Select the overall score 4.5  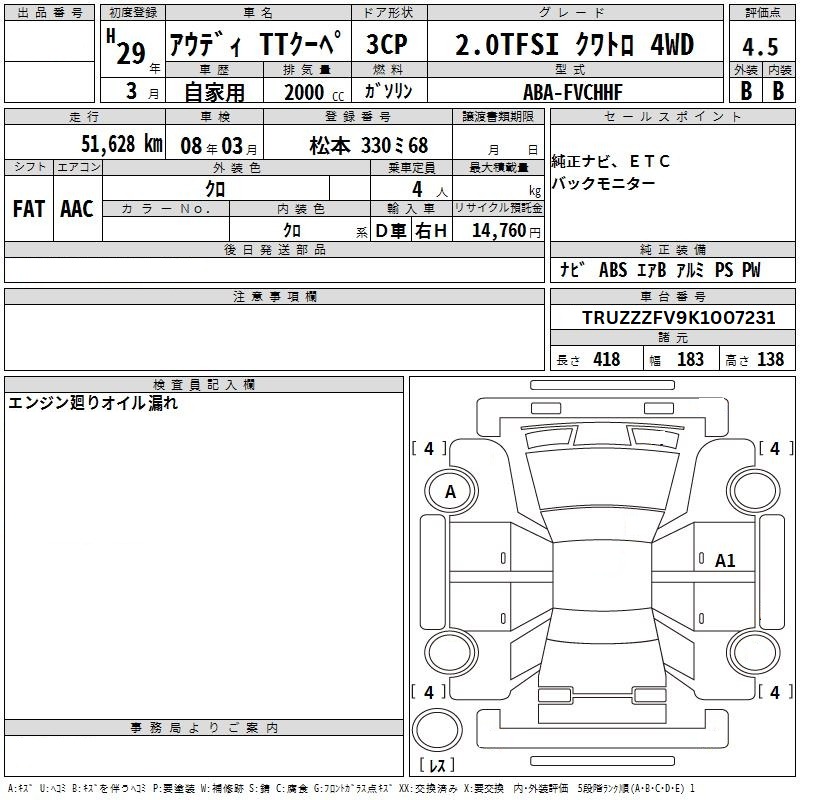coord(760,47)
